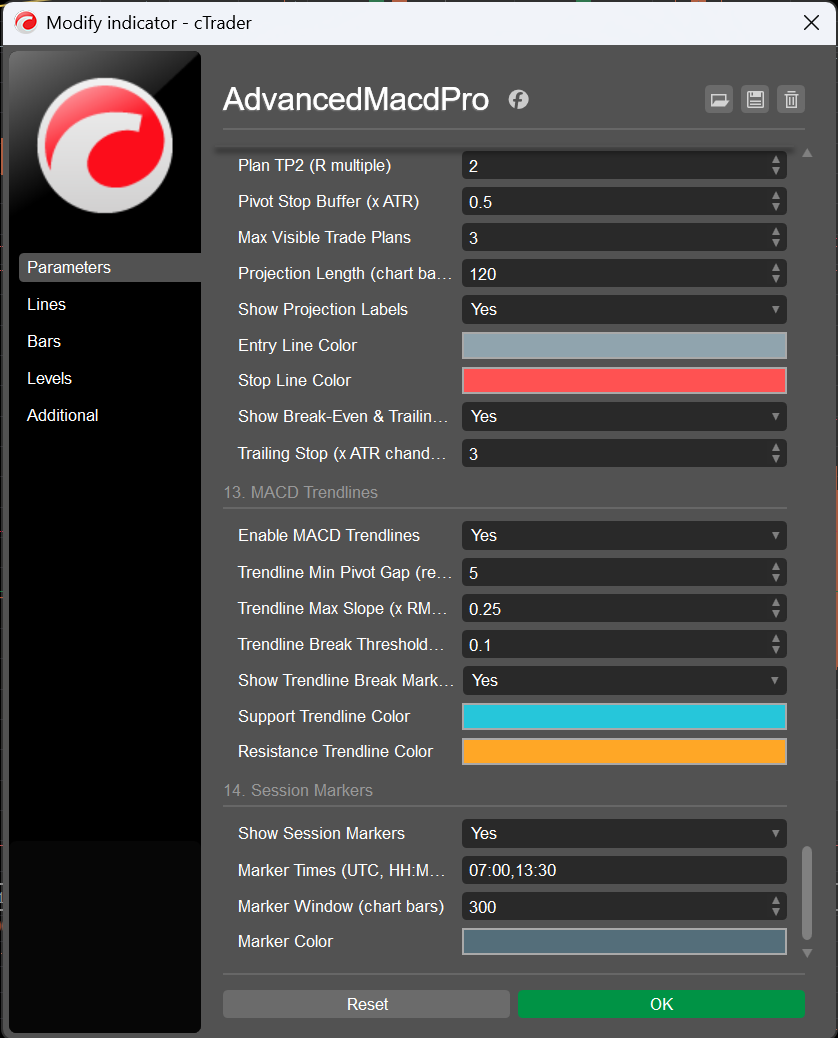This screenshot has height=1038, width=838.
Task: Click the Pivot Stop Buffer stepper arrows
Action: tap(776, 202)
